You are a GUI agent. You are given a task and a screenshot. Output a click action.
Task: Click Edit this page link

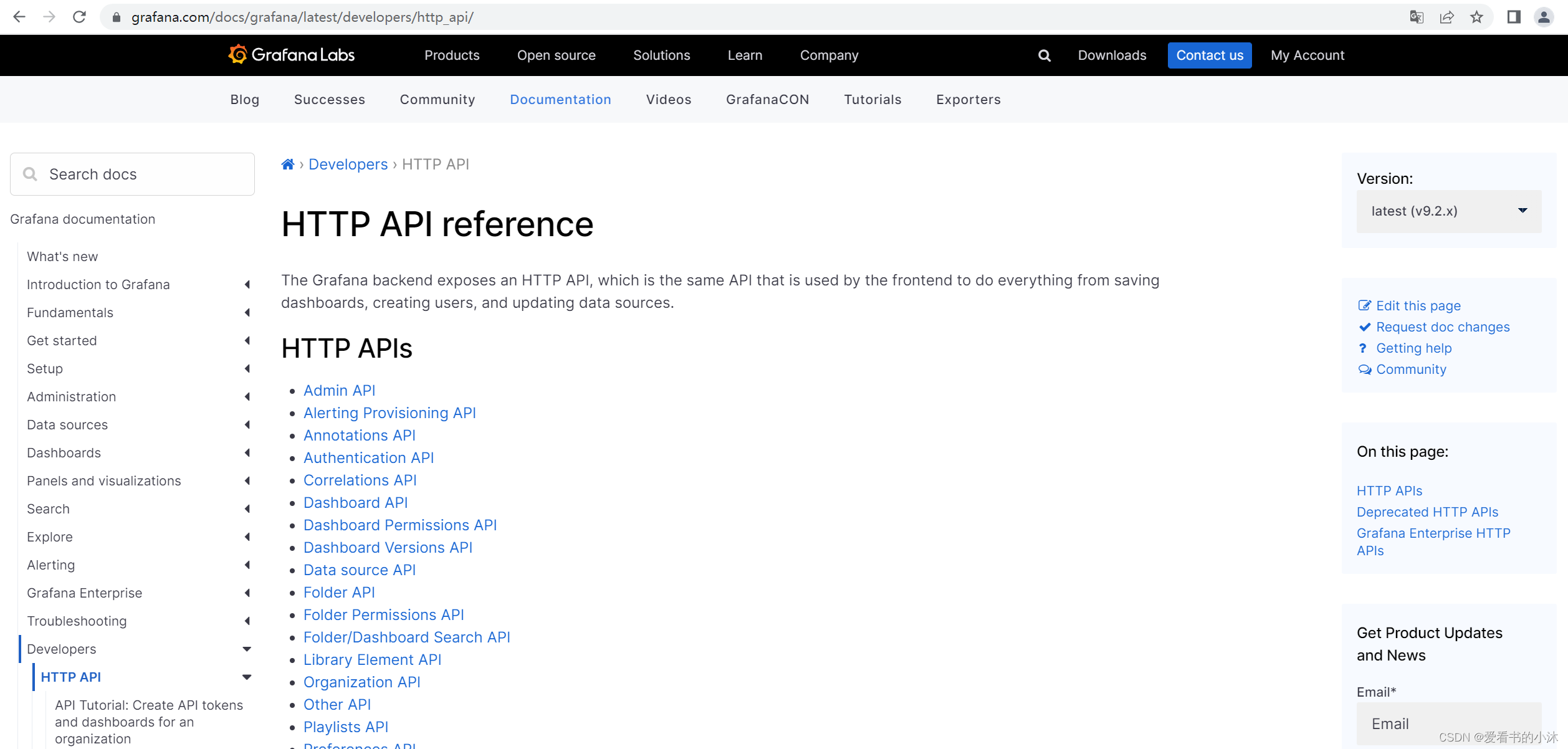1418,306
